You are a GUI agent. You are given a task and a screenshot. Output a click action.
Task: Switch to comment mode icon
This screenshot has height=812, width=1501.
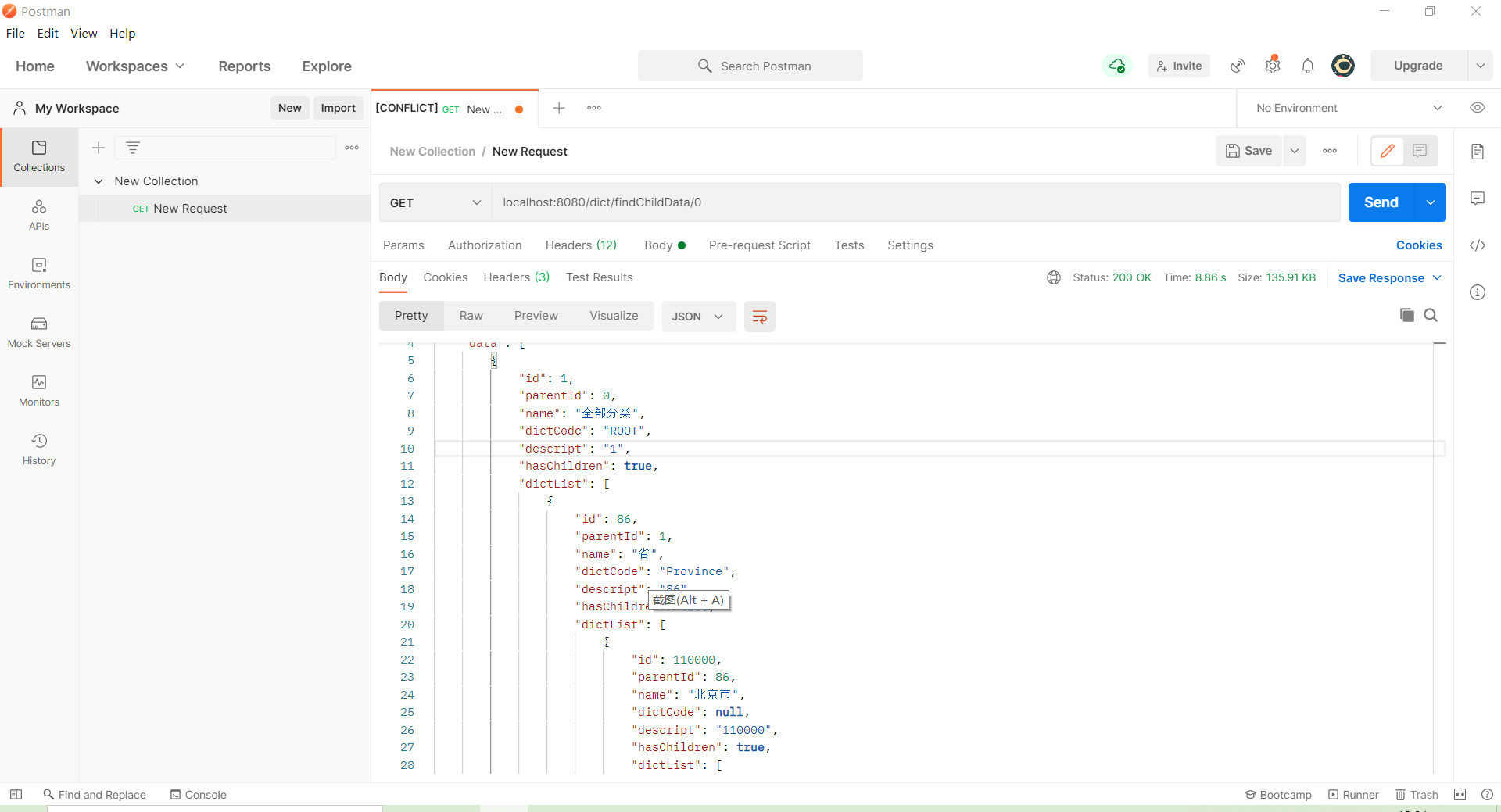[x=1420, y=151]
